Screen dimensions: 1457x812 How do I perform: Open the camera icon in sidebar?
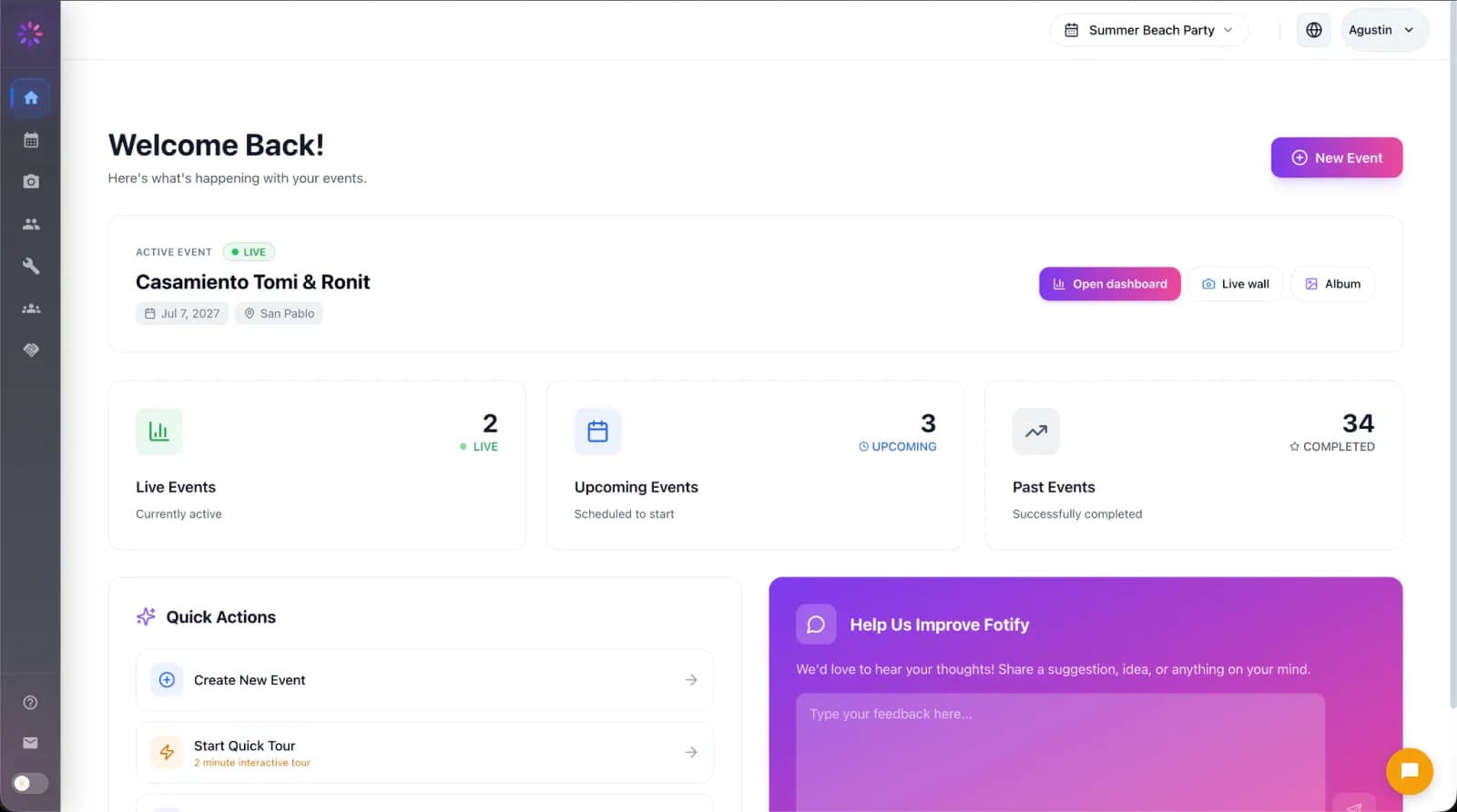coord(30,181)
